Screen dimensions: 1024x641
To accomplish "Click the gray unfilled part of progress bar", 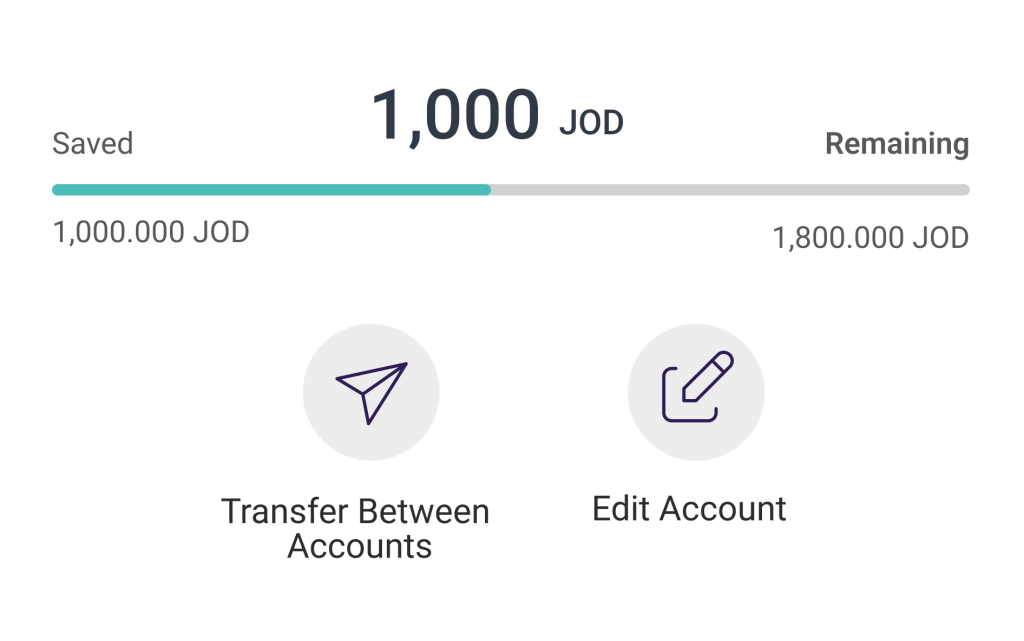I will 730,190.
